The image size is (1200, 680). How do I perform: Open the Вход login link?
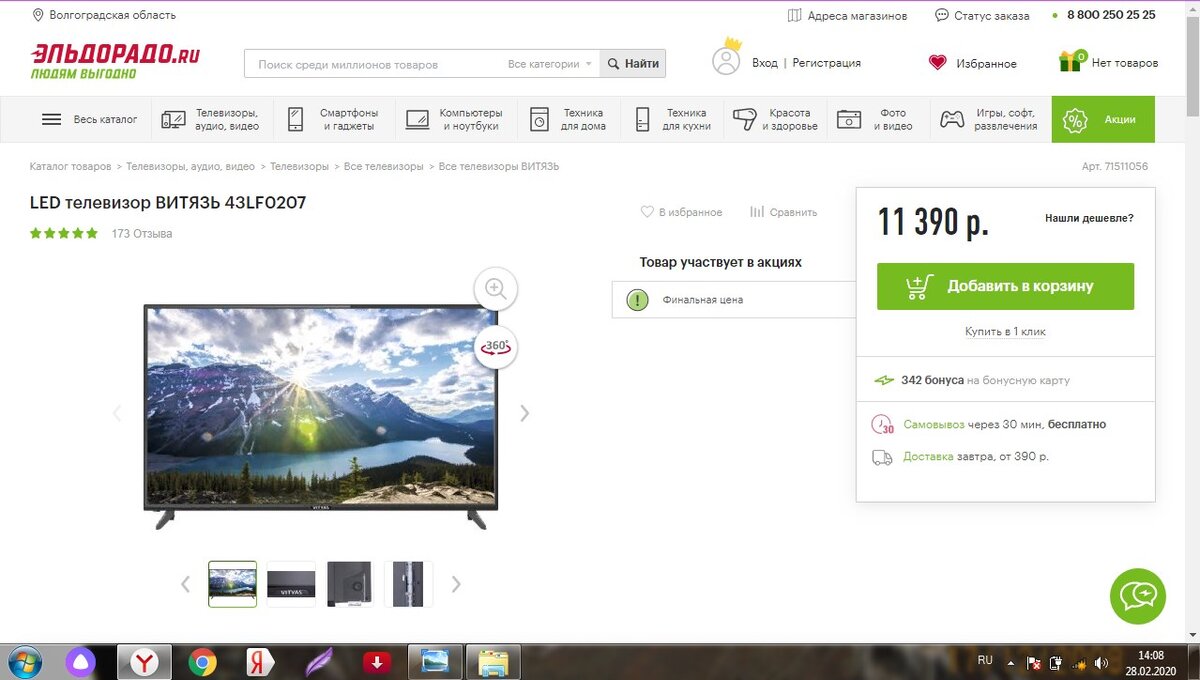tap(765, 63)
